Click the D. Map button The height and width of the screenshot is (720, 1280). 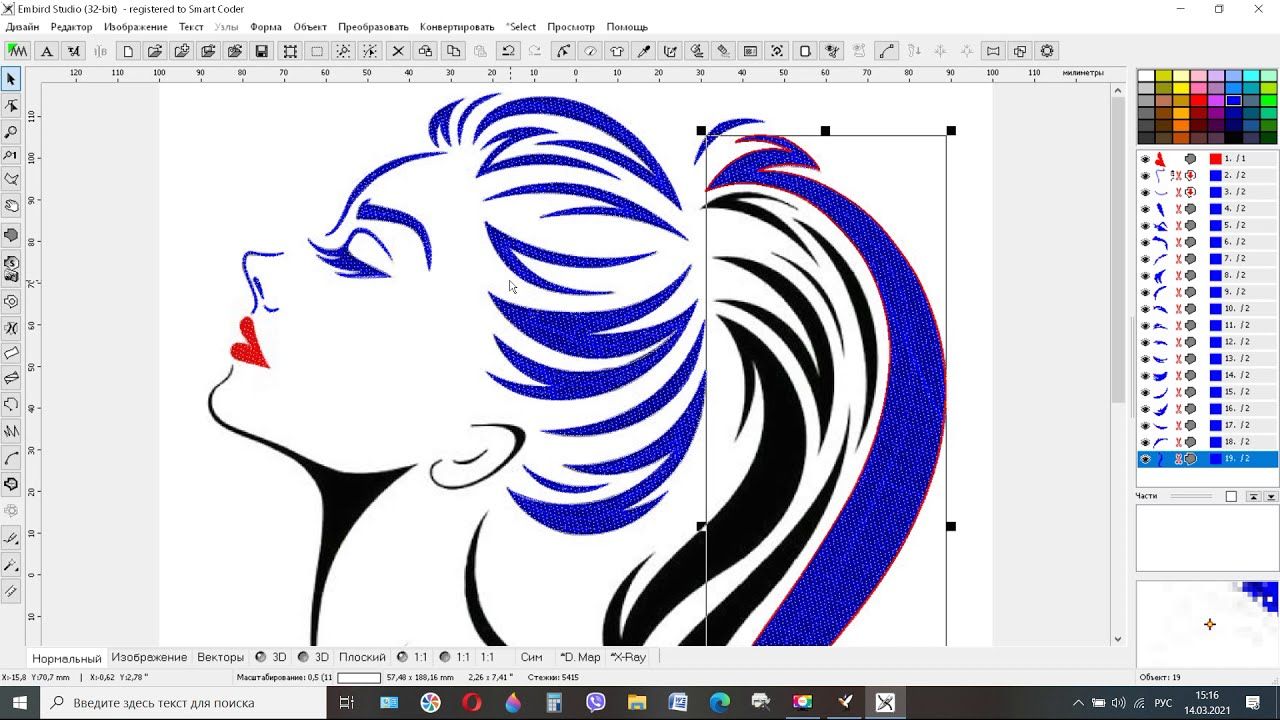[x=580, y=657]
